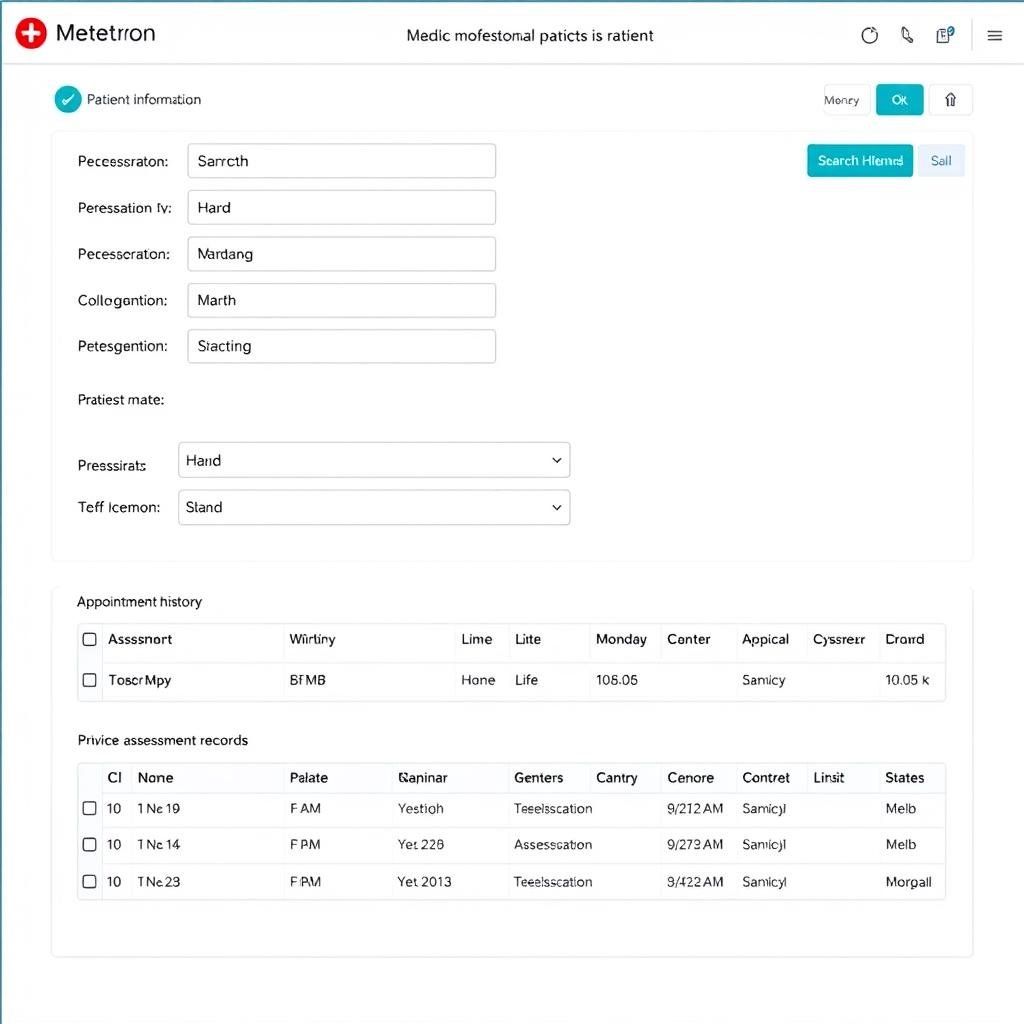This screenshot has height=1024, width=1024.
Task: Click the circular refresh icon in header
Action: pos(869,36)
